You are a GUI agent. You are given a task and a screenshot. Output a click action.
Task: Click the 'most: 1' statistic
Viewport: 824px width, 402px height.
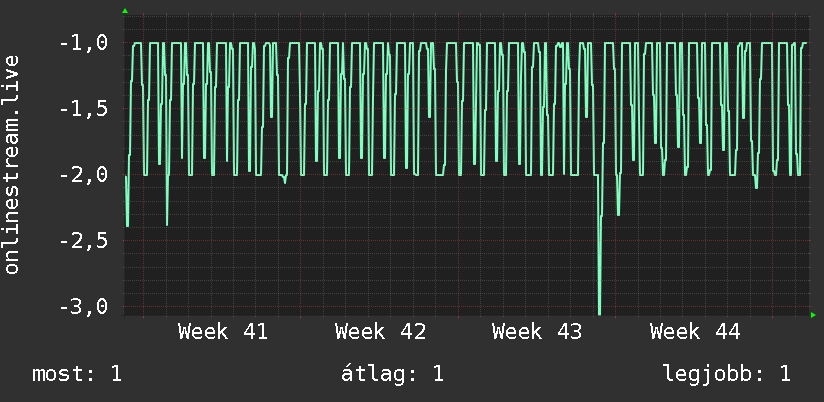pyautogui.click(x=77, y=374)
